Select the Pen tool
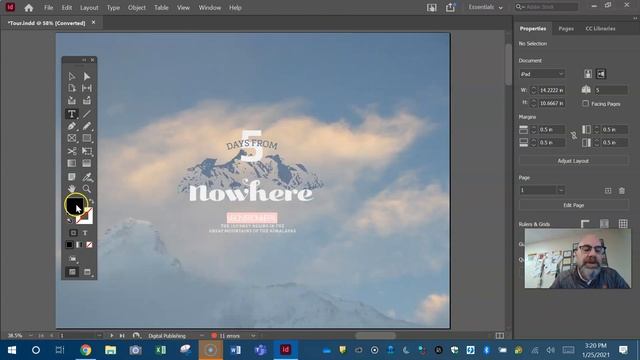This screenshot has width=640, height=360. click(x=72, y=126)
